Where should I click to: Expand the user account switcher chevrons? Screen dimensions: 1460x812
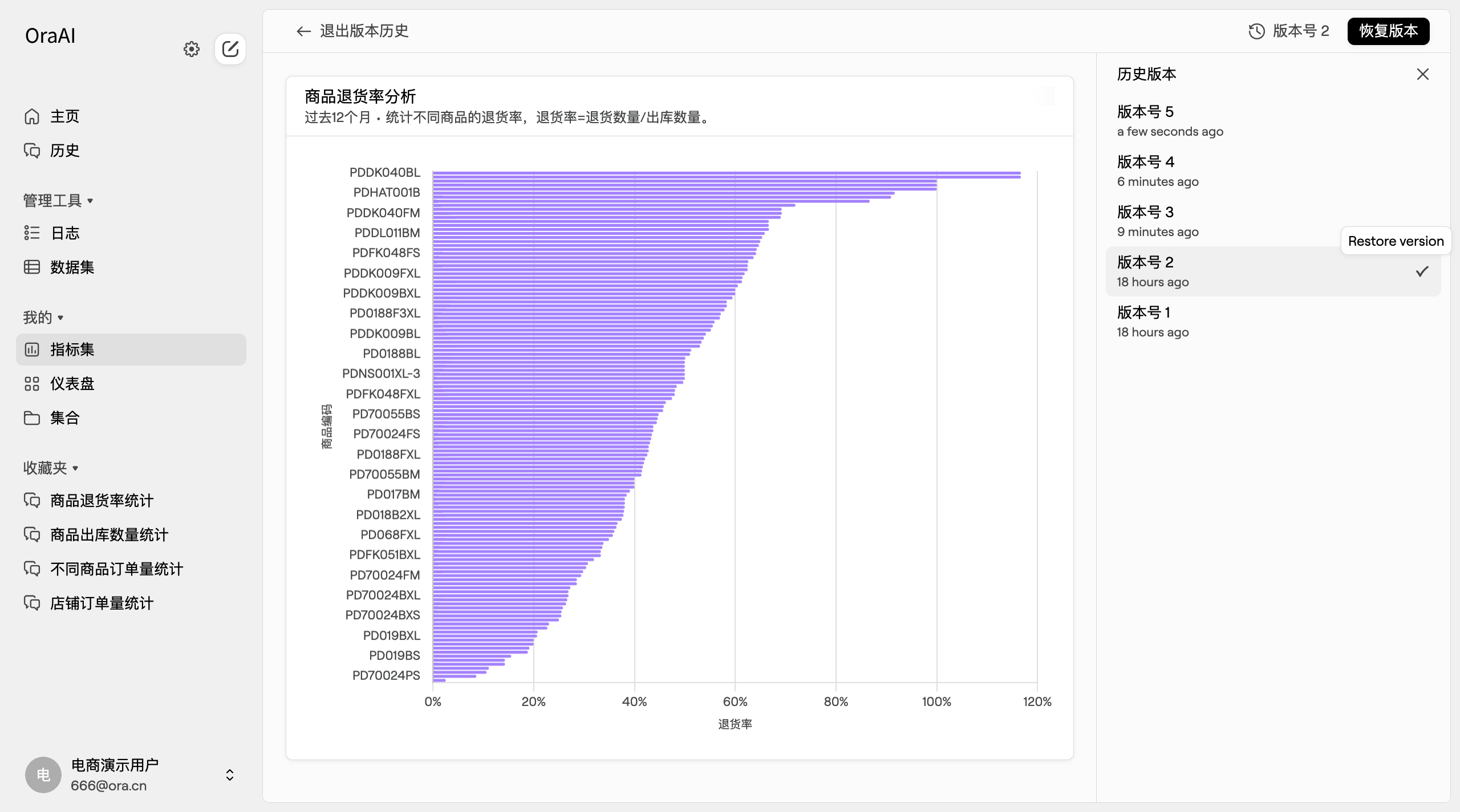(x=229, y=775)
